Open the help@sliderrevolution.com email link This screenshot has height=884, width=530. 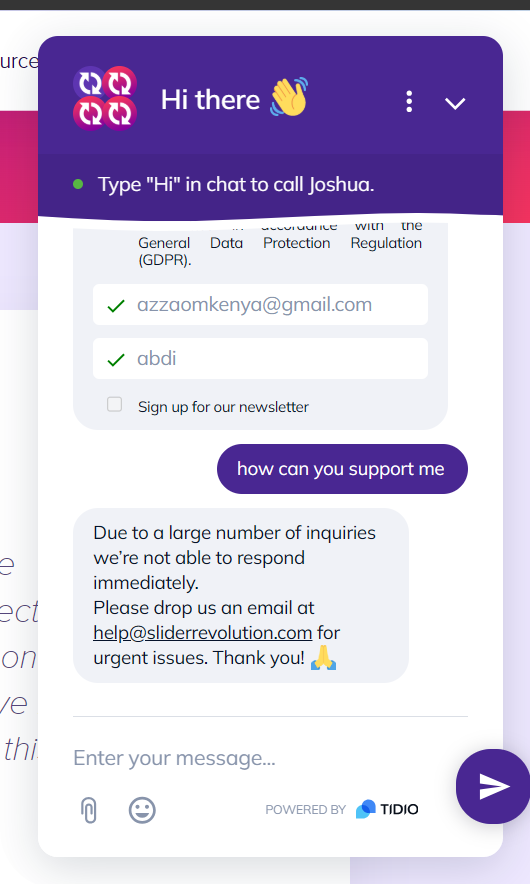[203, 633]
